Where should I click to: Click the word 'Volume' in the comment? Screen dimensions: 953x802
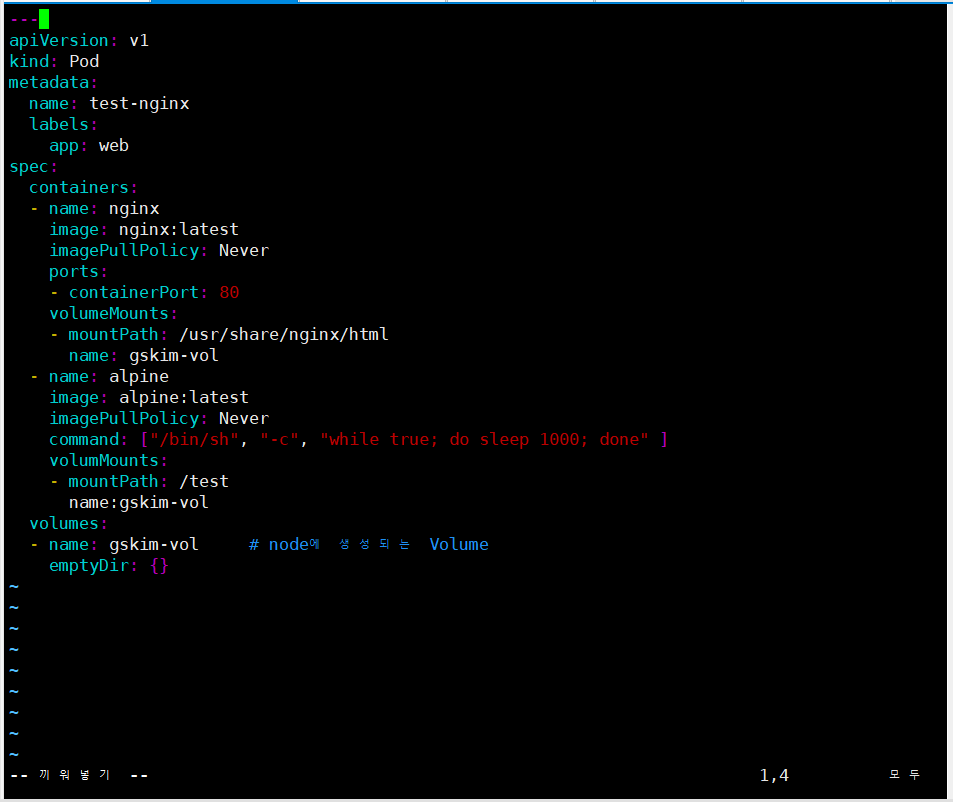(x=459, y=544)
